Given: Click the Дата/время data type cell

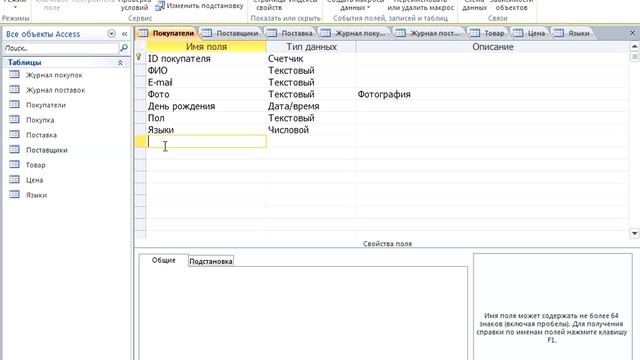Looking at the screenshot, I should (311, 106).
